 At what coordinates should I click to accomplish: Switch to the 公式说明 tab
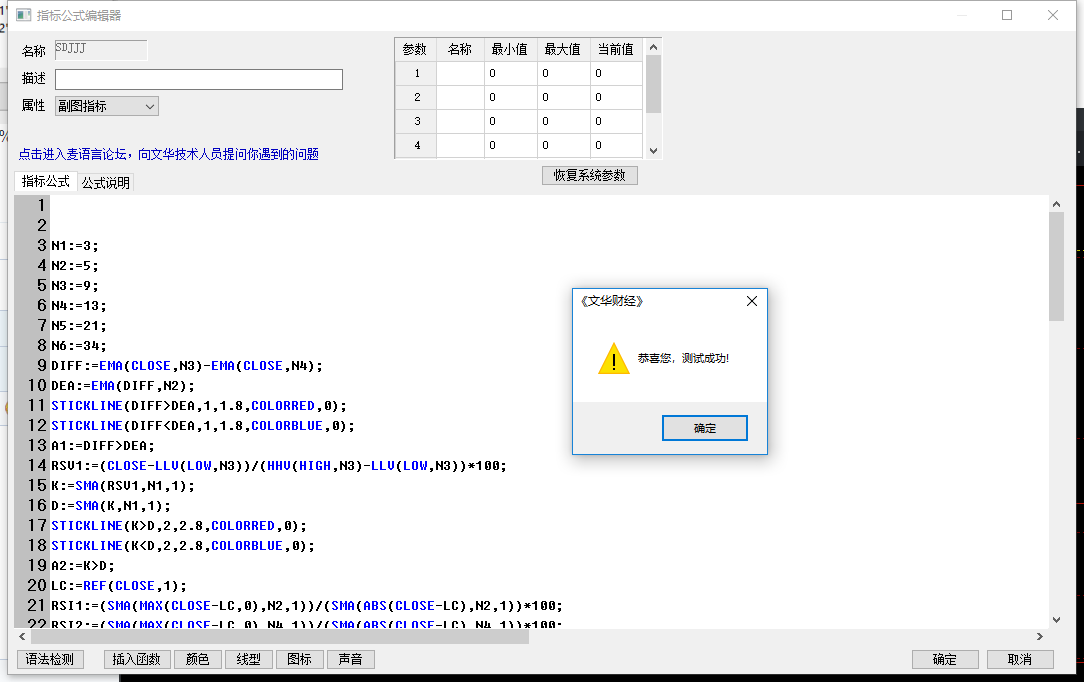tap(106, 182)
